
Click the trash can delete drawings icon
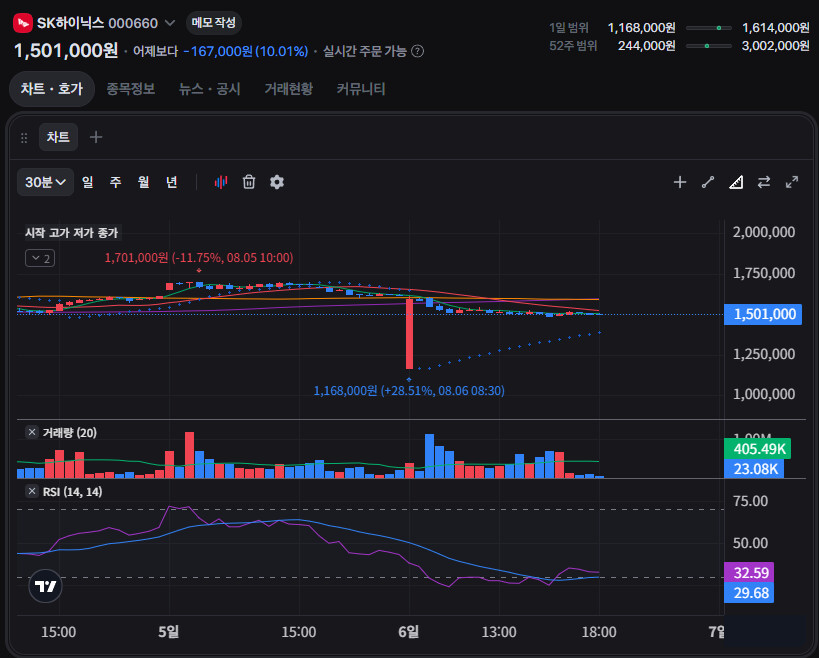(249, 182)
